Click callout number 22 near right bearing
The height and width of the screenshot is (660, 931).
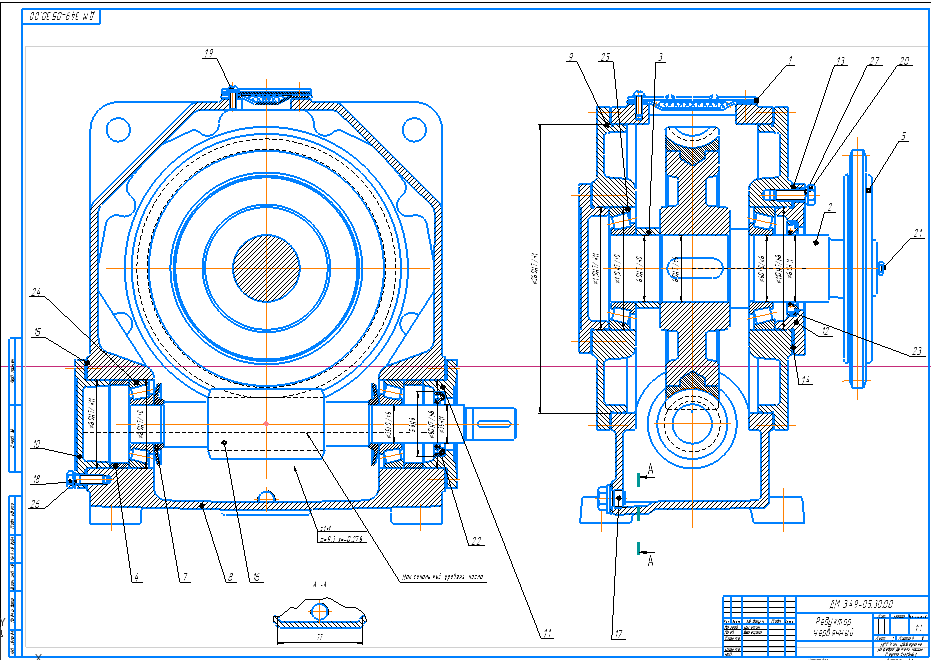[477, 541]
